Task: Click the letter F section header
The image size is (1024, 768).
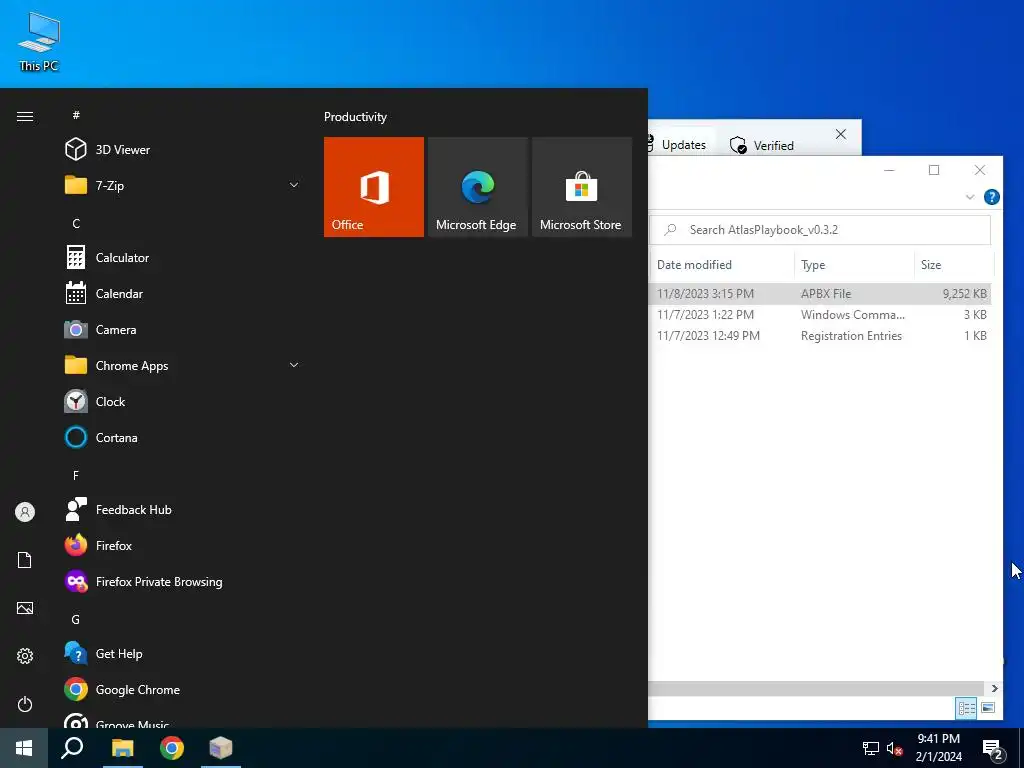Action: click(x=76, y=475)
